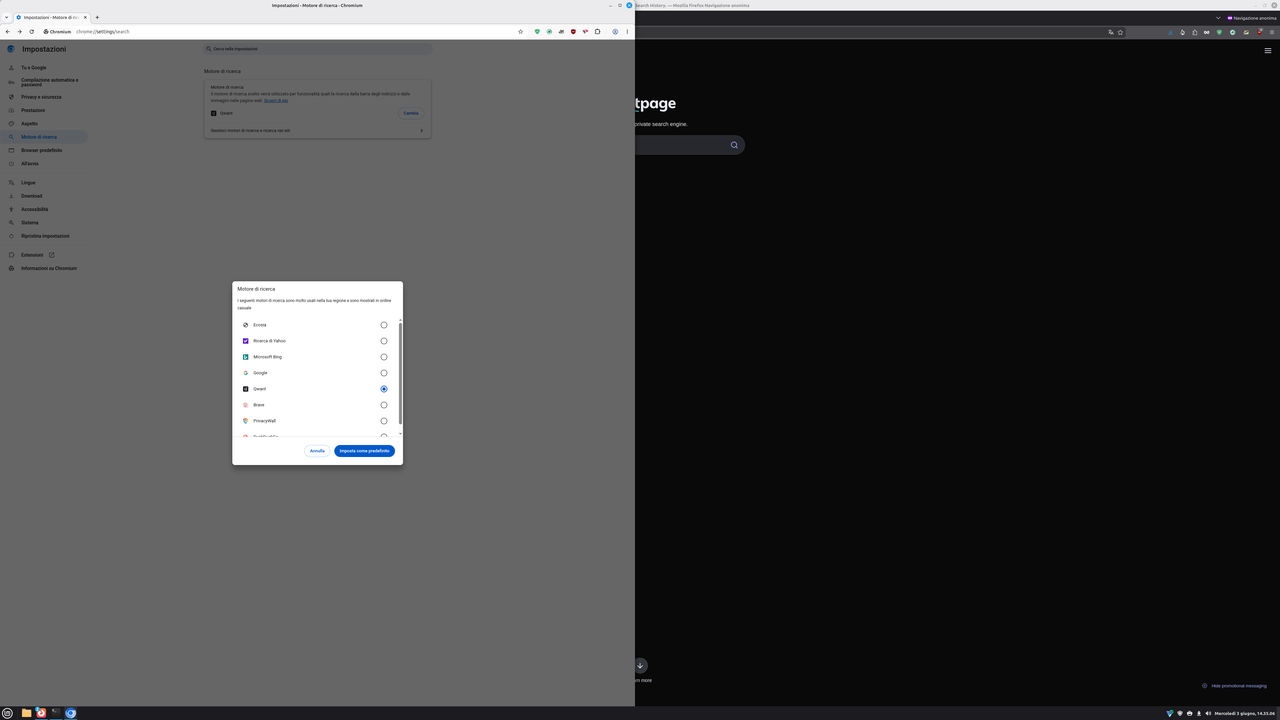1280x720 pixels.
Task: Open the Firefox page hamburger menu
Action: pyautogui.click(x=1268, y=51)
